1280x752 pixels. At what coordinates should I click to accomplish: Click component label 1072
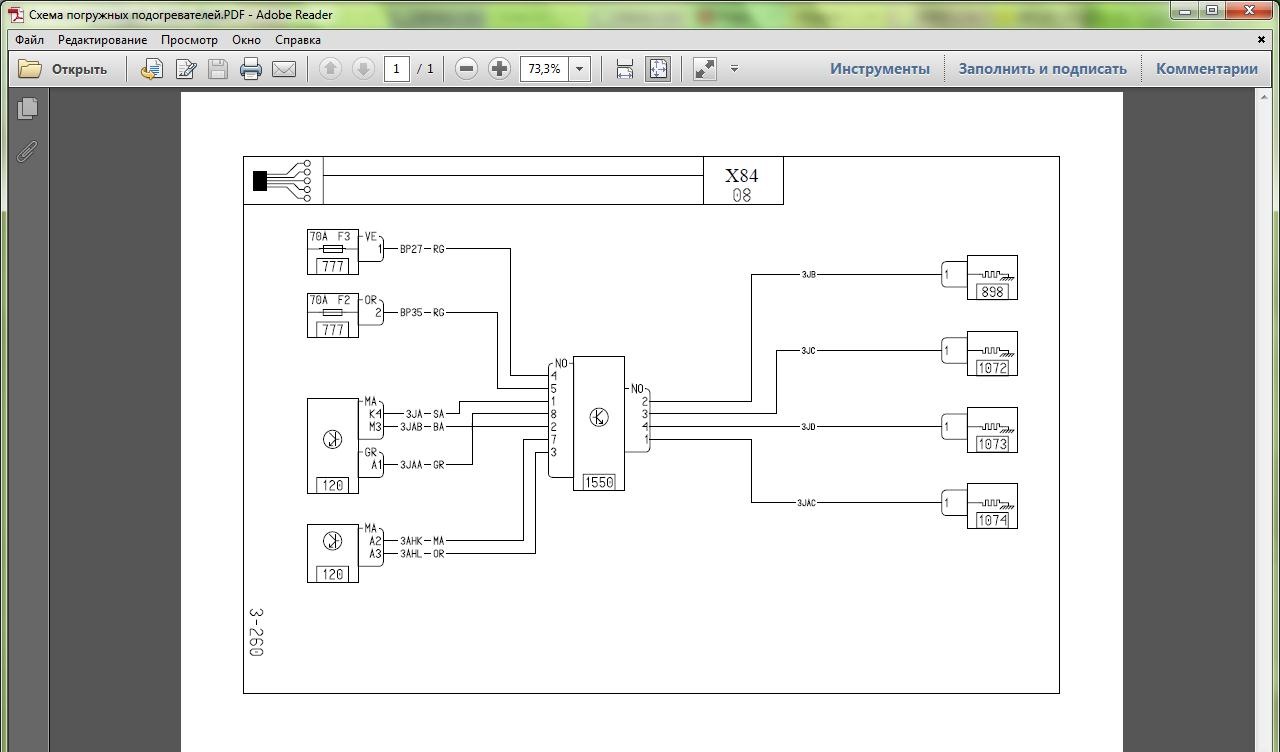click(x=992, y=368)
